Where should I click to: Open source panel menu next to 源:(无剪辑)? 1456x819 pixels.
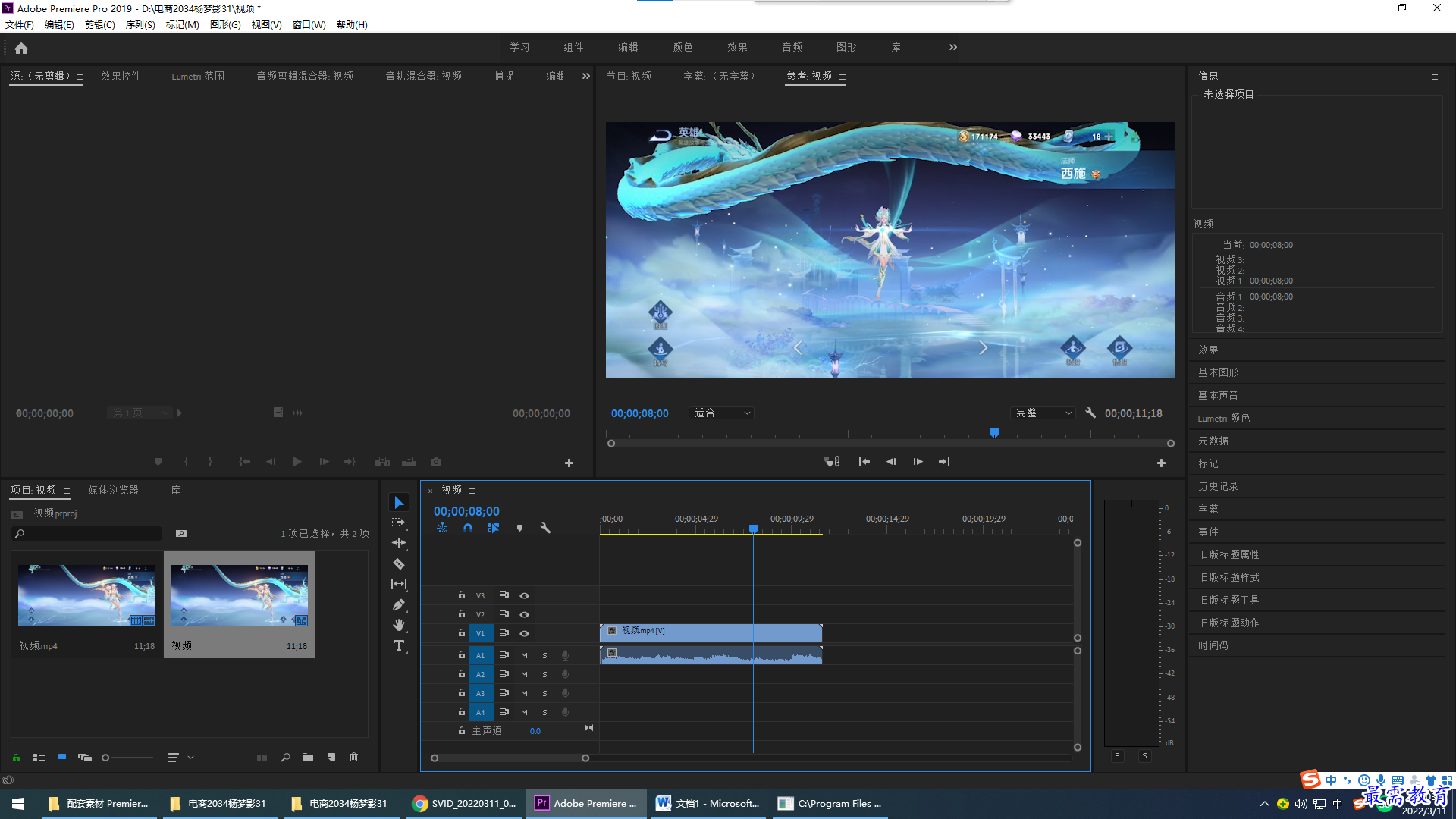[80, 77]
